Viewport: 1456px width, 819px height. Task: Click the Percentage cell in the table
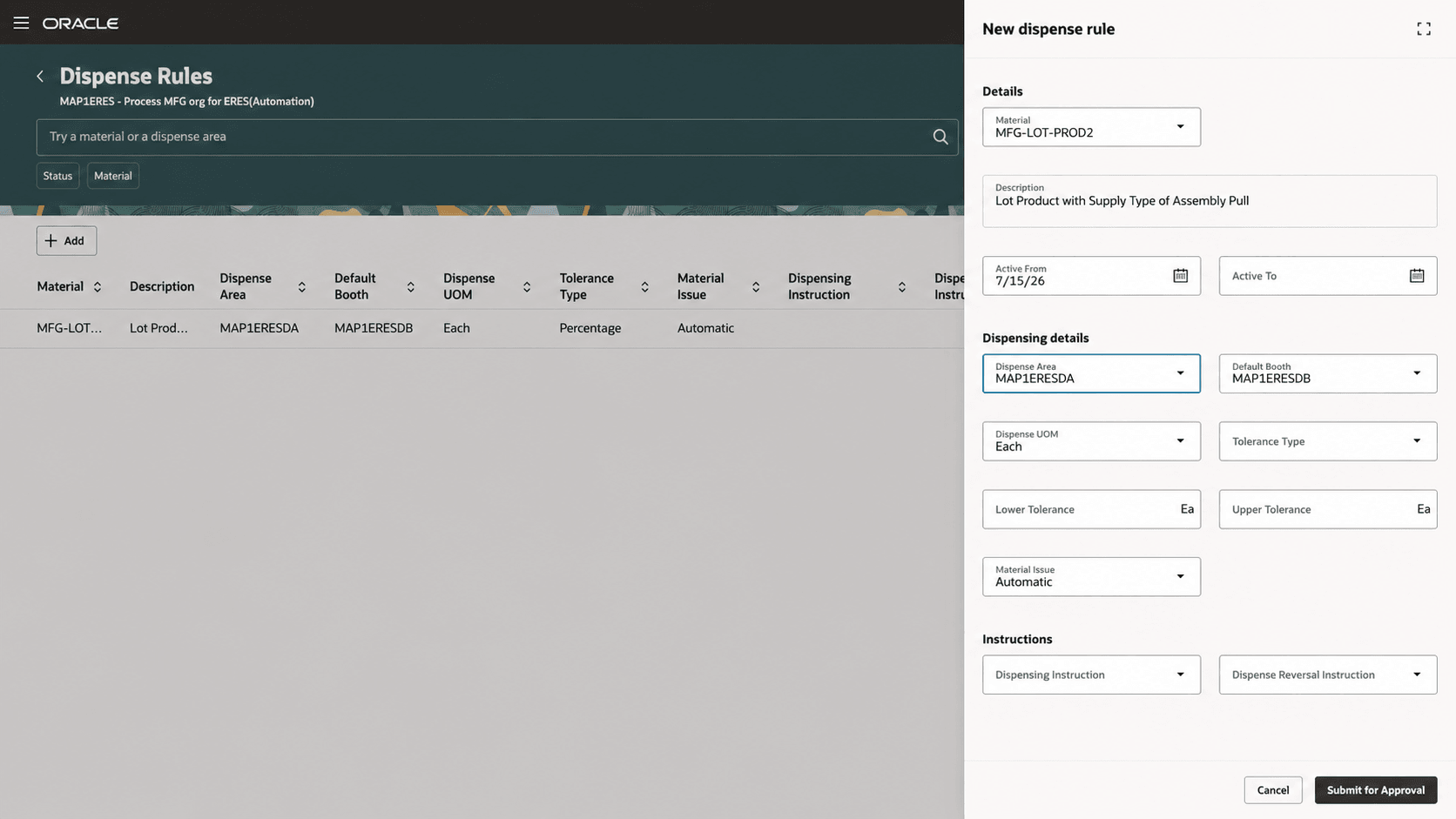click(x=590, y=328)
